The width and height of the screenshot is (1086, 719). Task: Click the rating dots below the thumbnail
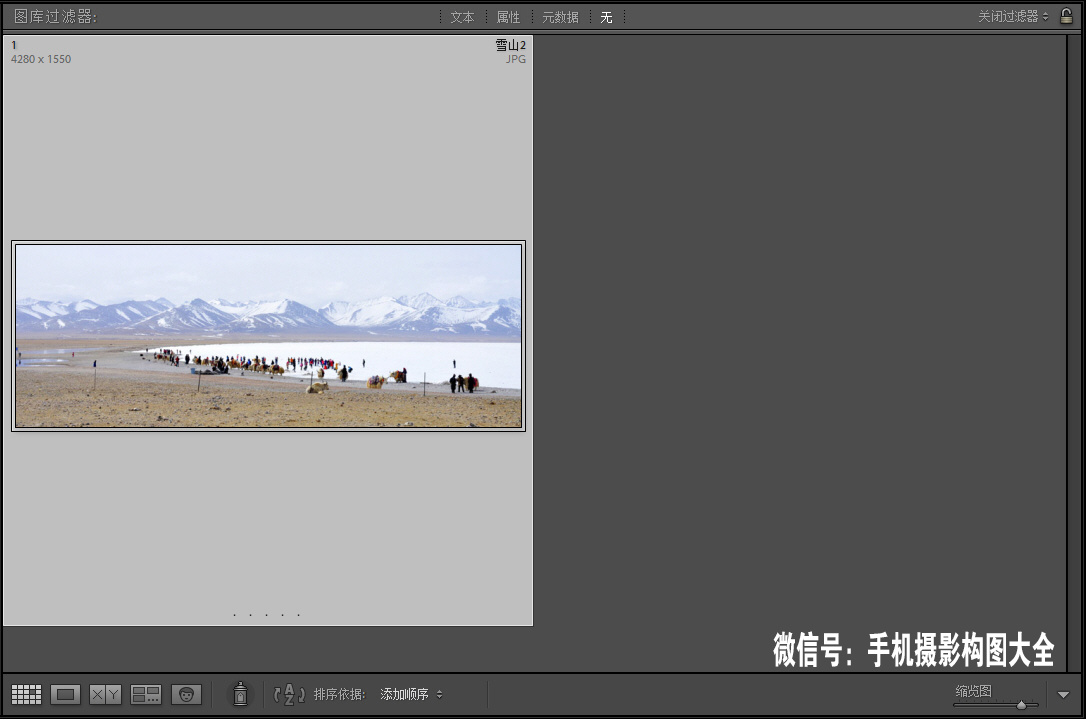267,614
